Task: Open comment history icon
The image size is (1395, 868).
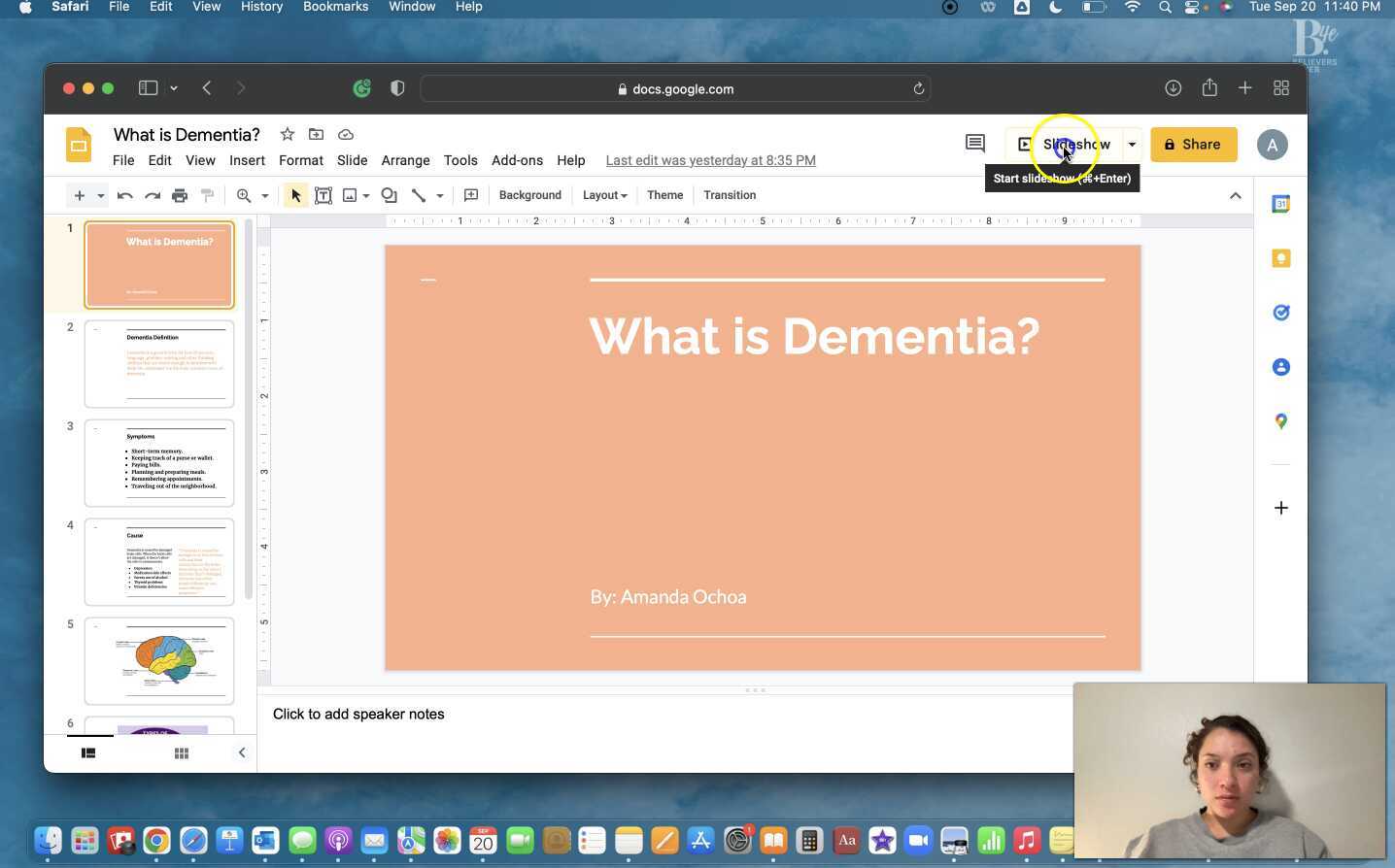Action: click(x=975, y=144)
